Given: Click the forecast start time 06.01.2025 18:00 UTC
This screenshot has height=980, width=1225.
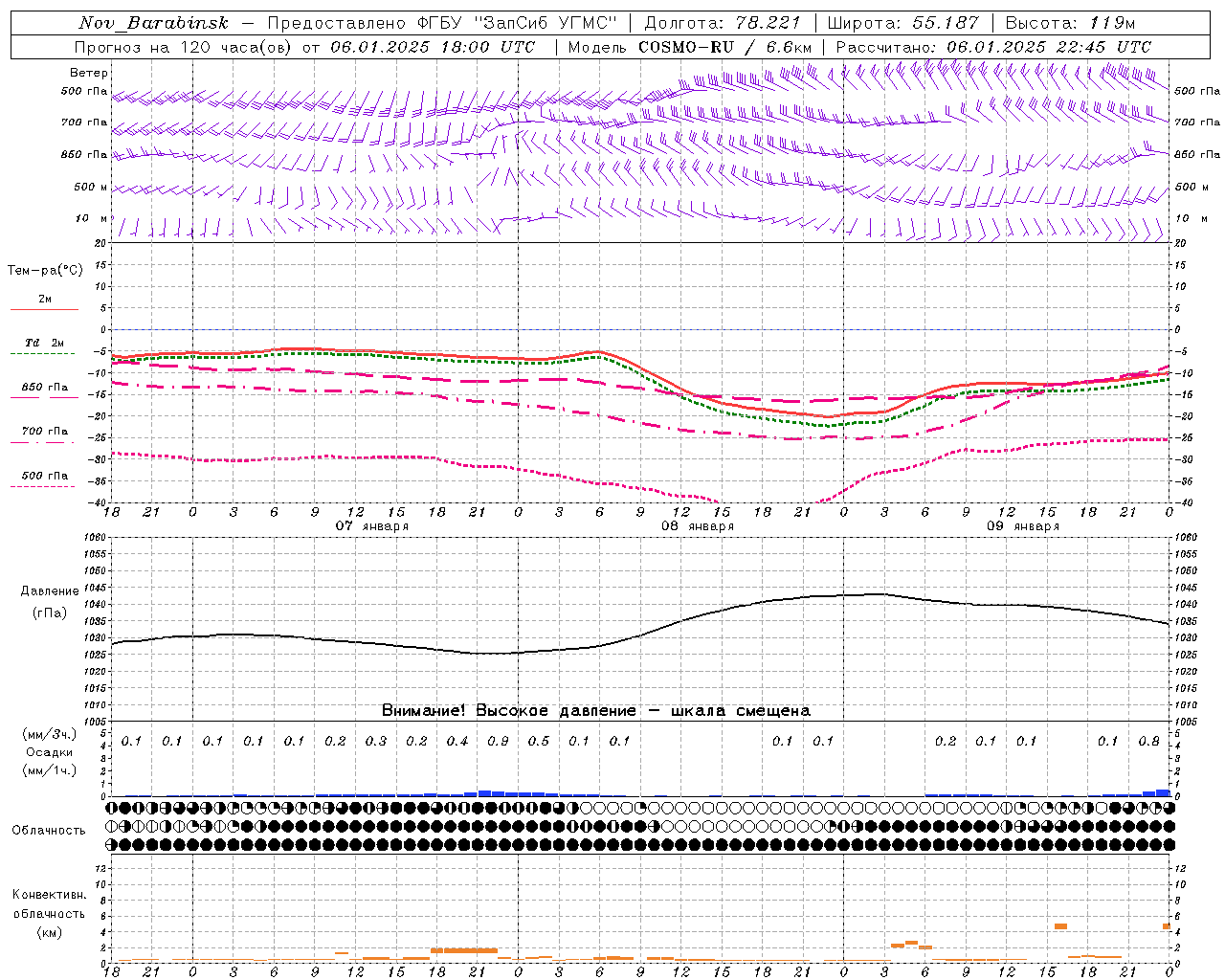Looking at the screenshot, I should point(433,47).
